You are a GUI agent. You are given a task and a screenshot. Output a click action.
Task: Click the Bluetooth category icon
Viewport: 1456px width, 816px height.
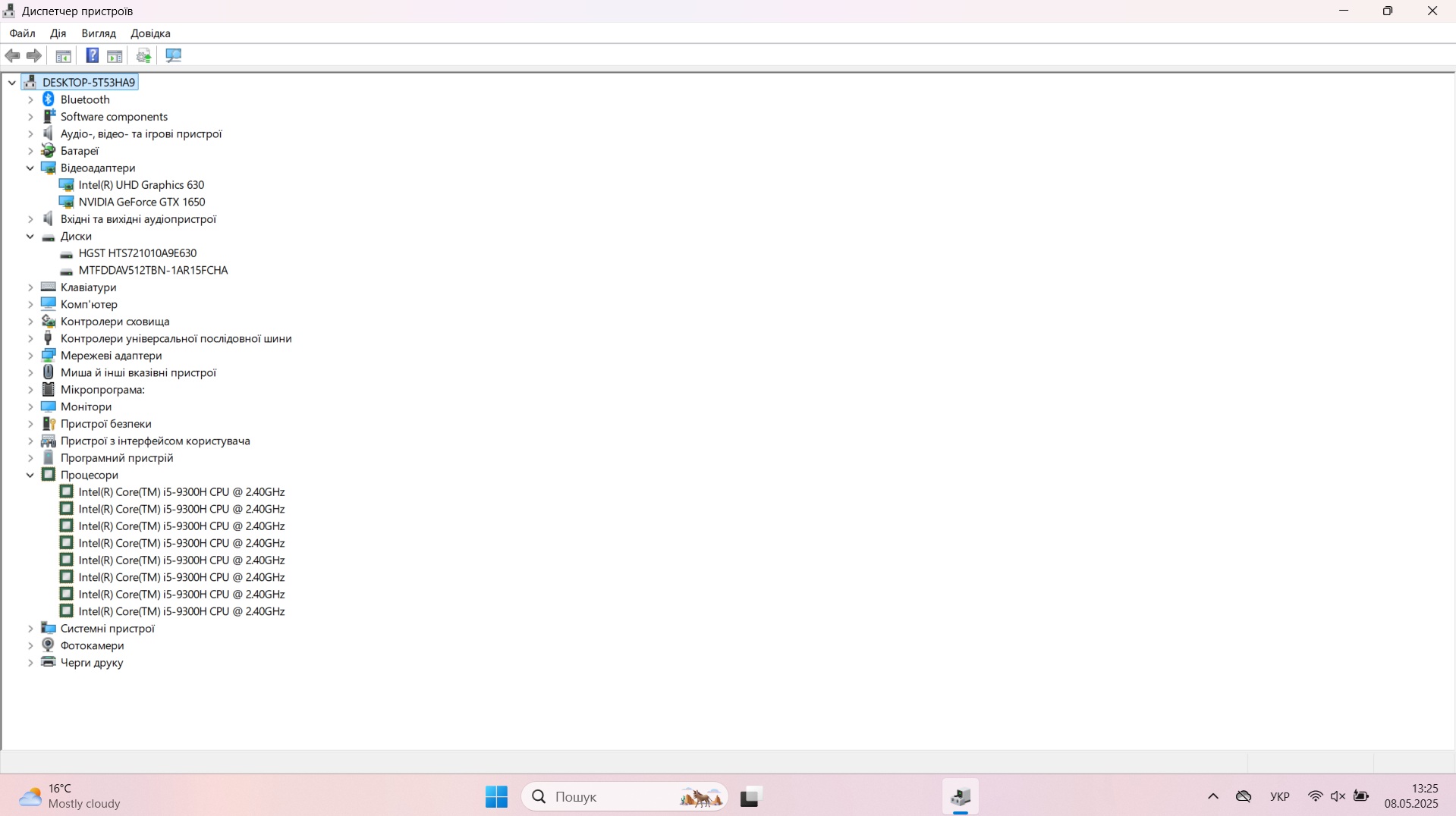pyautogui.click(x=49, y=99)
